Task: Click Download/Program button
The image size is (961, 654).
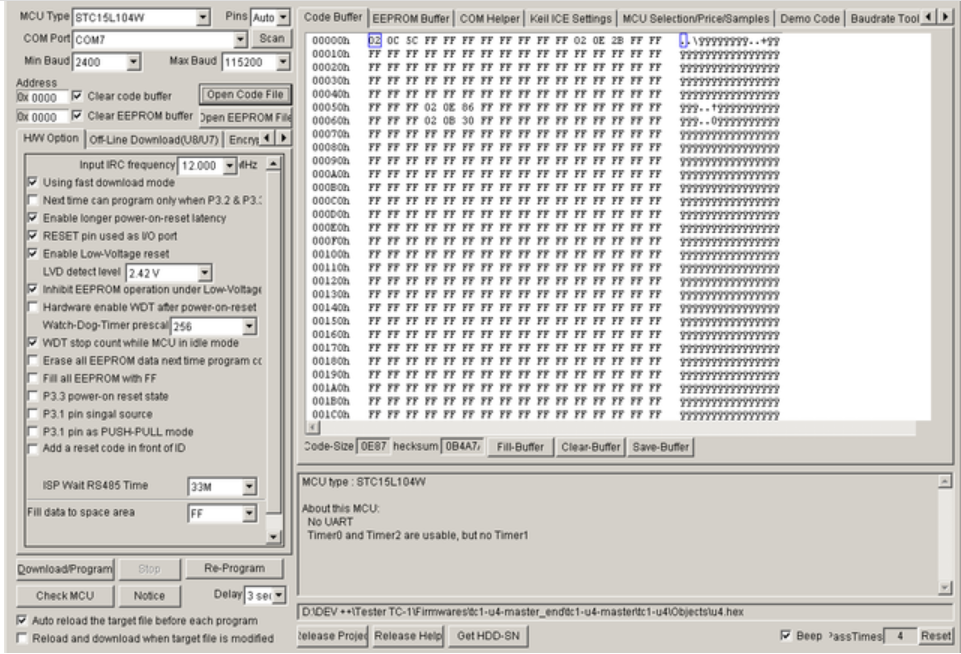Action: click(64, 569)
